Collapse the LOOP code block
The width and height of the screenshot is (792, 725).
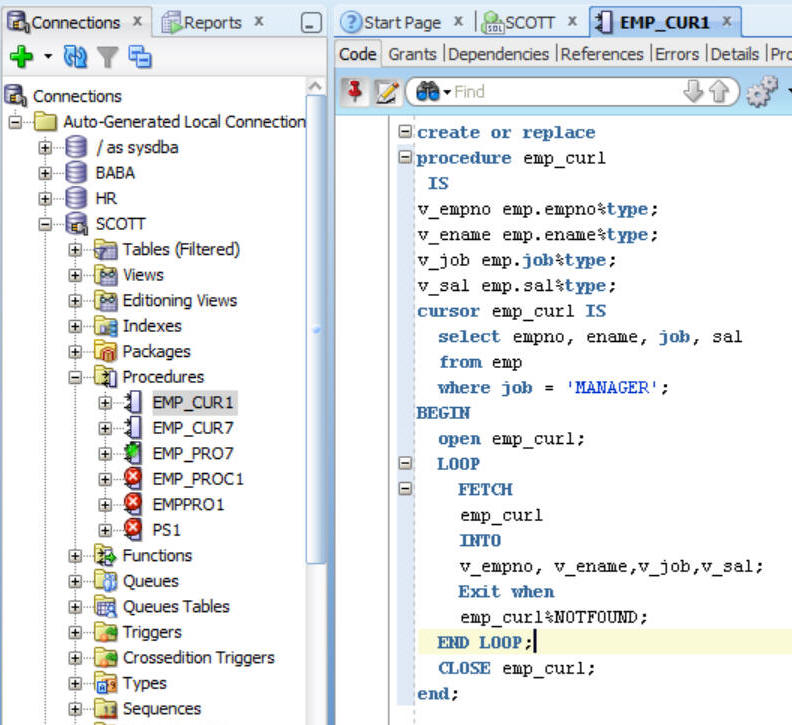point(405,464)
